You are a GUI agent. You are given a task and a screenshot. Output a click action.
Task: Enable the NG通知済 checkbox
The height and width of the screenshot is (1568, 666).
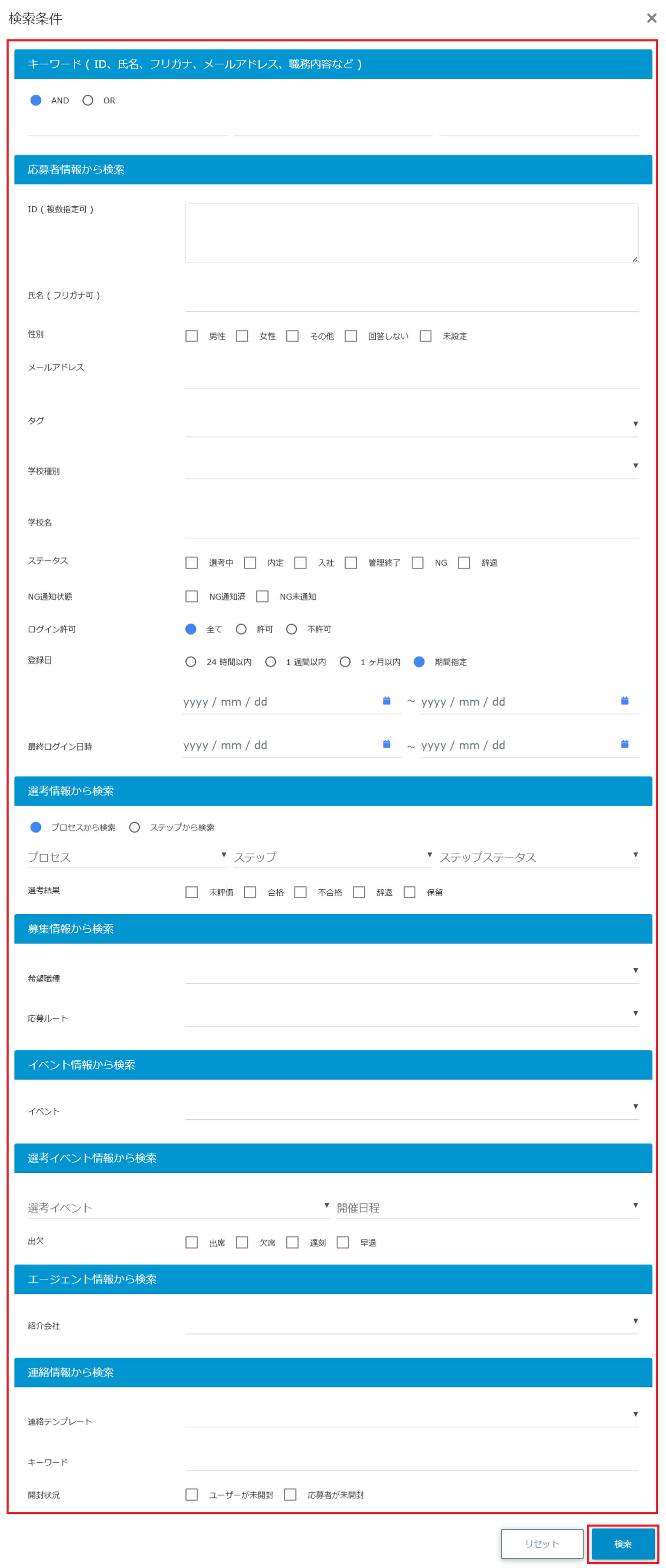pyautogui.click(x=192, y=596)
